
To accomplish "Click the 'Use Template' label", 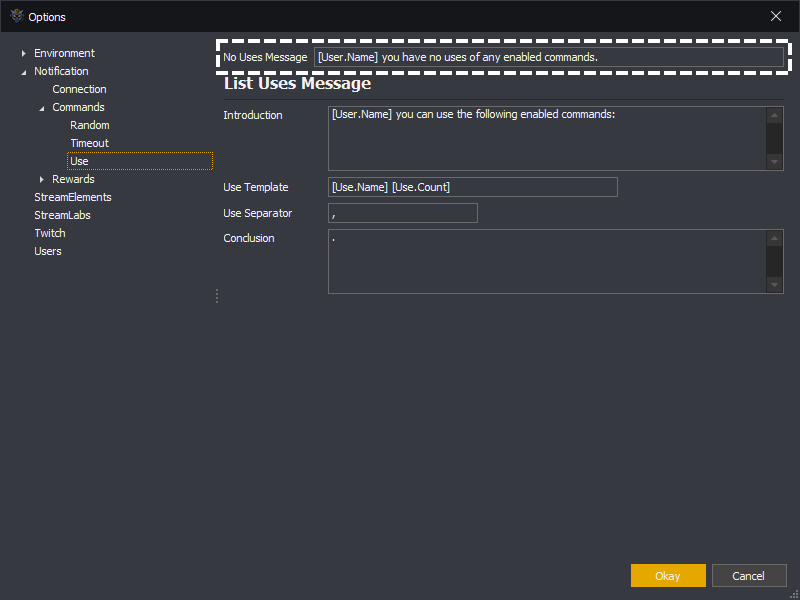I will [x=256, y=187].
